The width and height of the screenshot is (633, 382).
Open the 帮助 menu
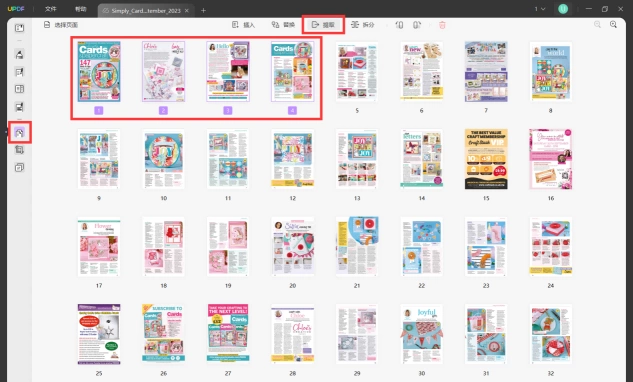coord(81,9)
